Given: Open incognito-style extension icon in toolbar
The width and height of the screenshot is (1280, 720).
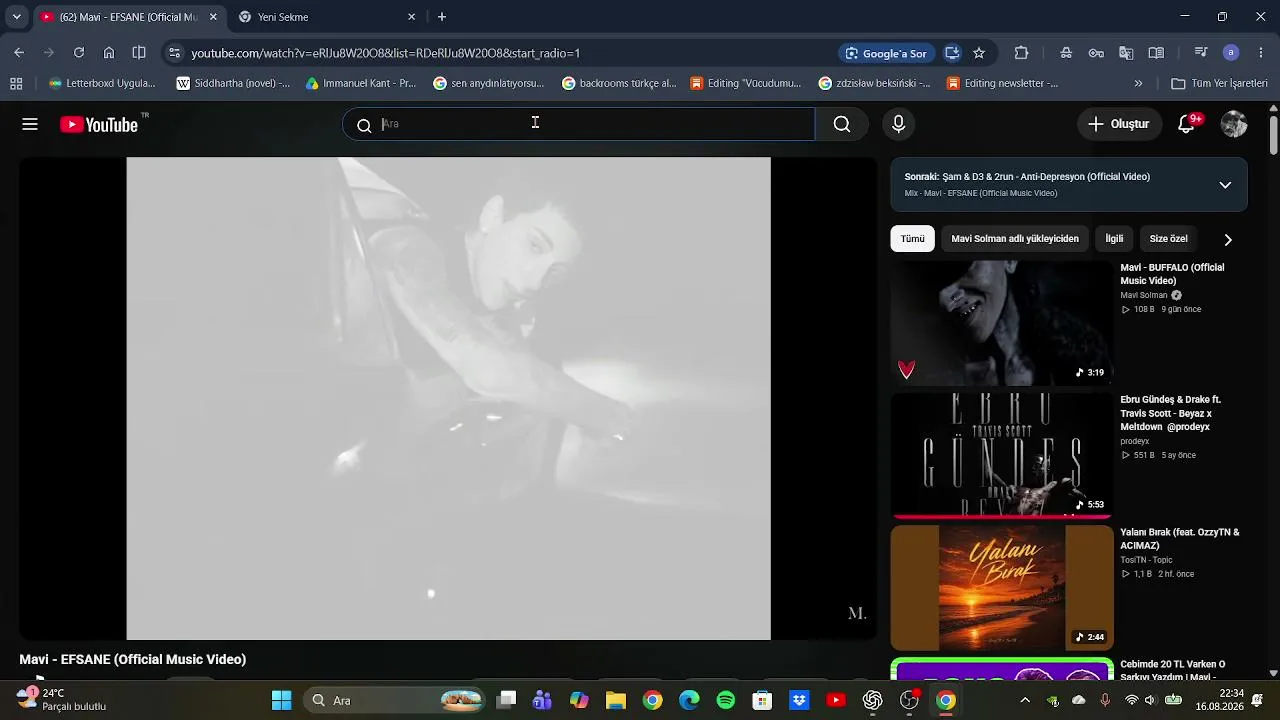Looking at the screenshot, I should [1066, 53].
